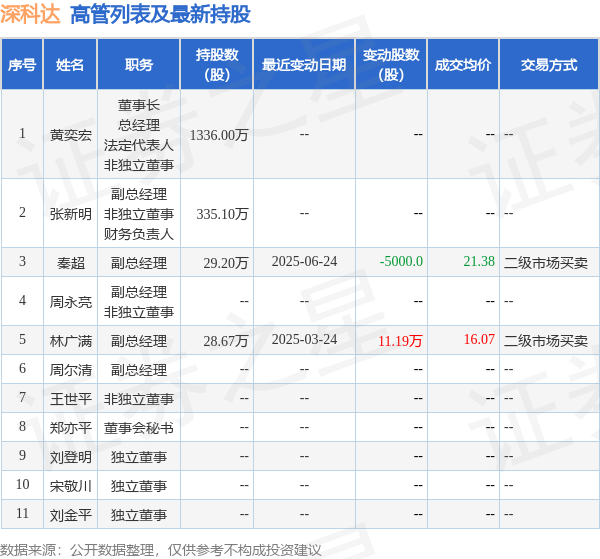Click the name 刘金平
This screenshot has height=559, width=600.
click(x=70, y=515)
